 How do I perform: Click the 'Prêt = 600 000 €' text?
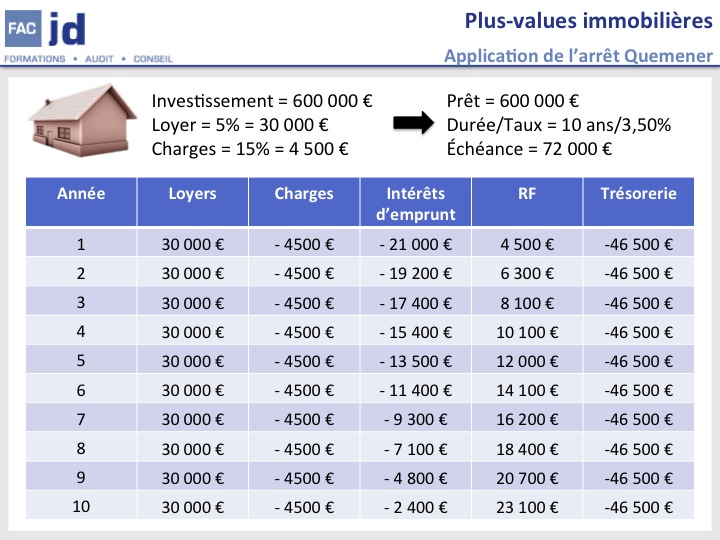(513, 101)
